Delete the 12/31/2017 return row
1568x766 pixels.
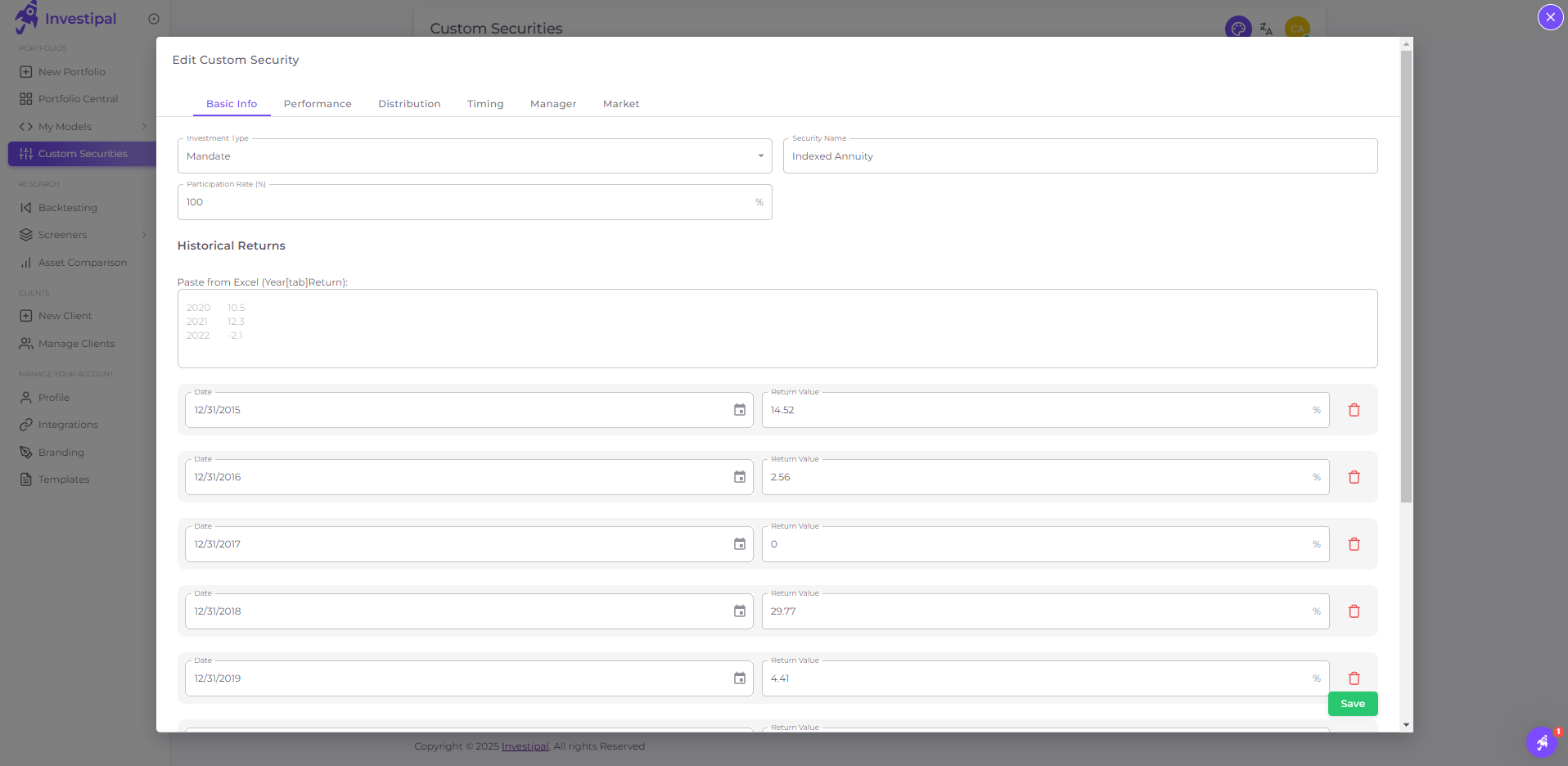point(1354,543)
